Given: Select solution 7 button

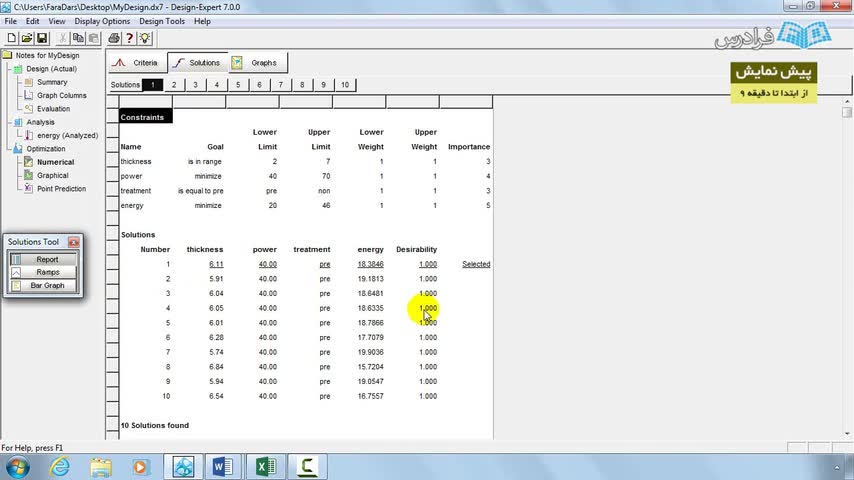Looking at the screenshot, I should coord(280,85).
